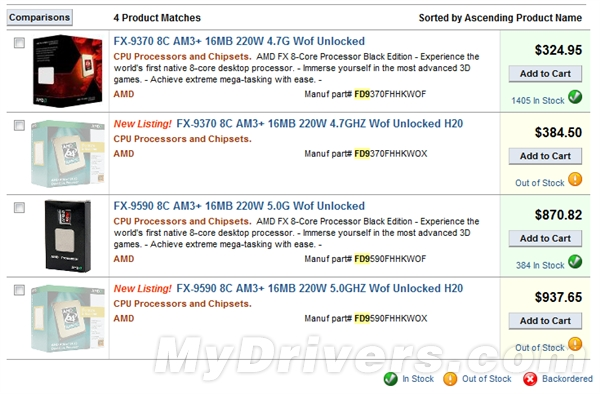Click green in-stock checkmark next to 384 In Stock

[x=575, y=262]
